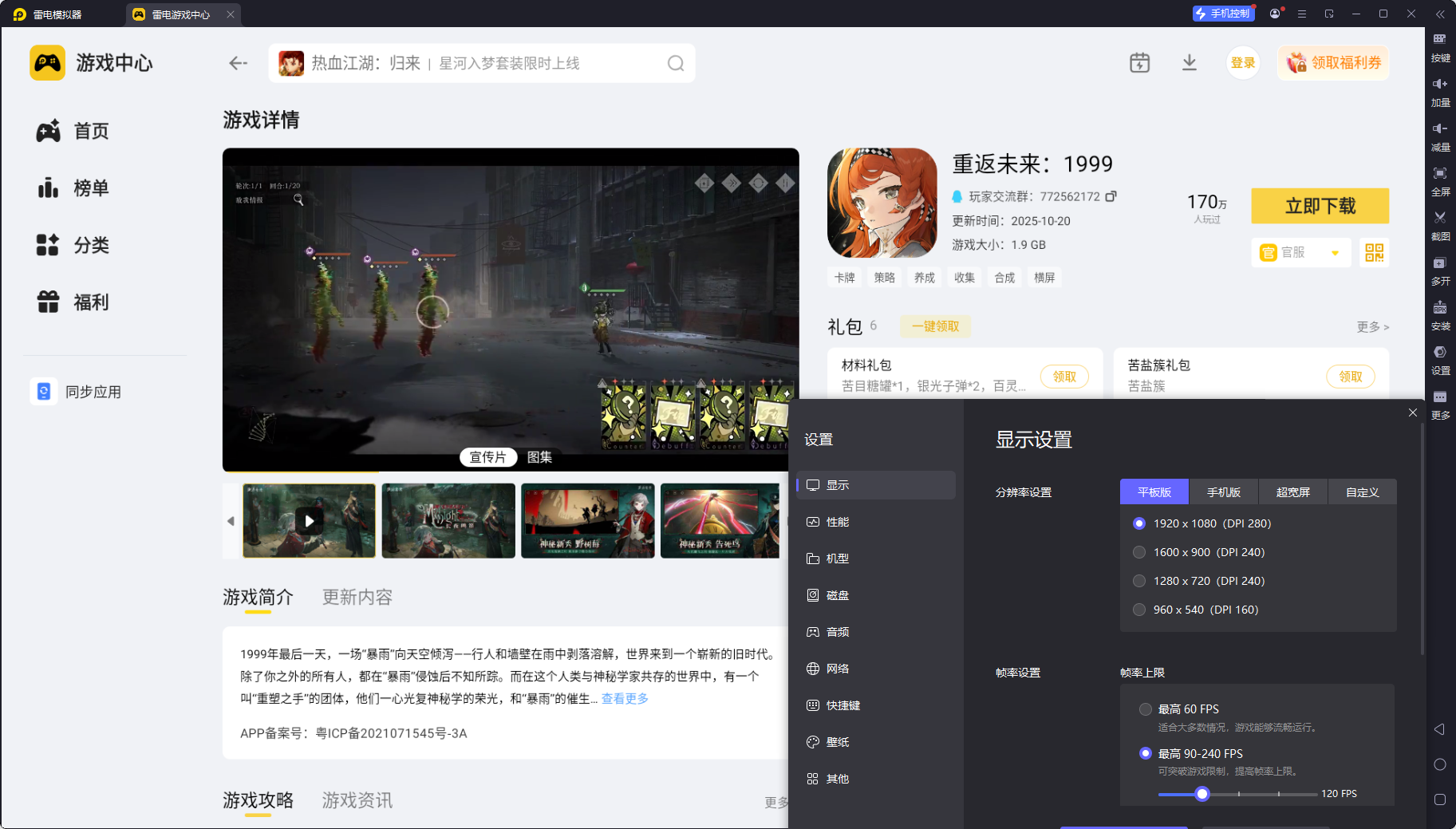This screenshot has height=829, width=1456.
Task: Expand gift packs via 更多 link
Action: coord(1372,327)
